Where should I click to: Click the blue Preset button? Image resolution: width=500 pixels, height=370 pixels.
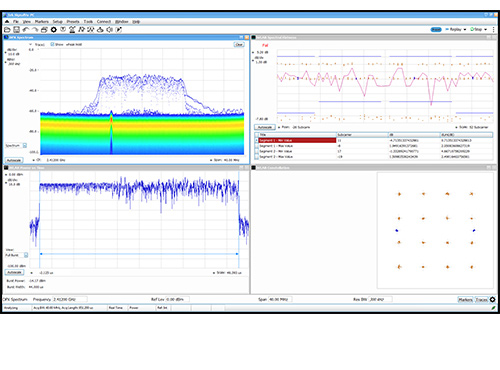pos(436,30)
